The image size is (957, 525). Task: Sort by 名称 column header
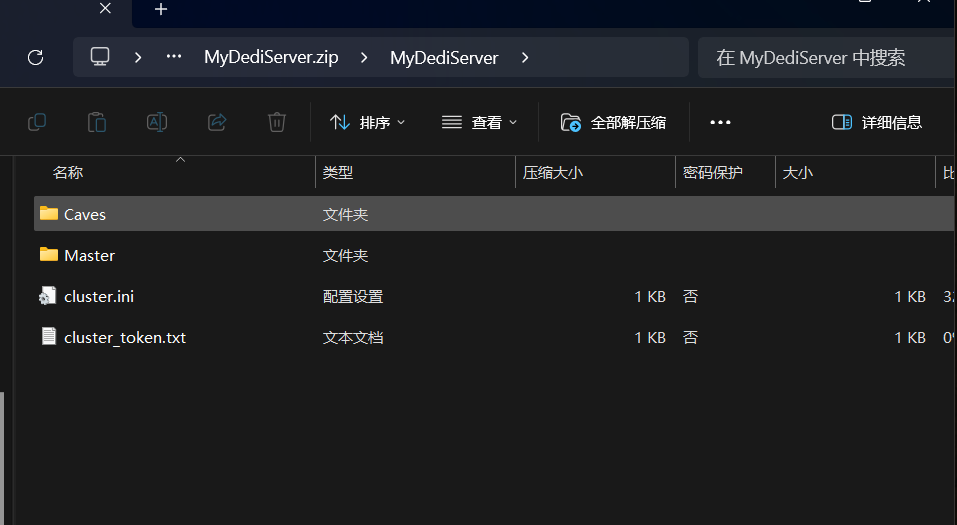(x=68, y=172)
